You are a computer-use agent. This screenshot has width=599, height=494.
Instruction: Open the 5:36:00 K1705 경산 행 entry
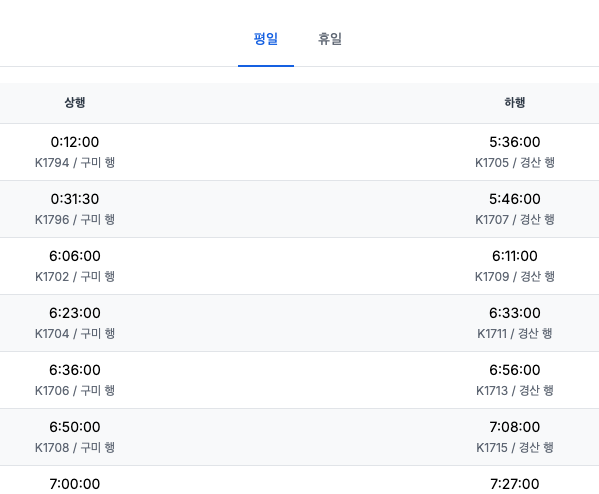click(515, 152)
